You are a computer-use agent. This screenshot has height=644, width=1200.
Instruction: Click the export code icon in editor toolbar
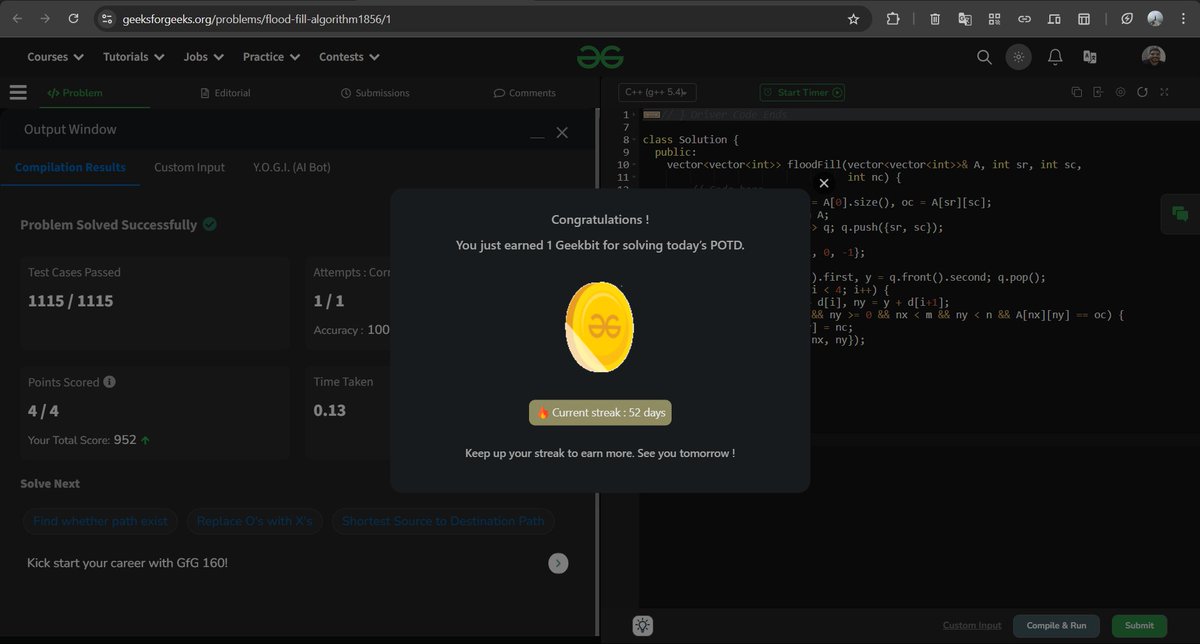click(x=1098, y=92)
